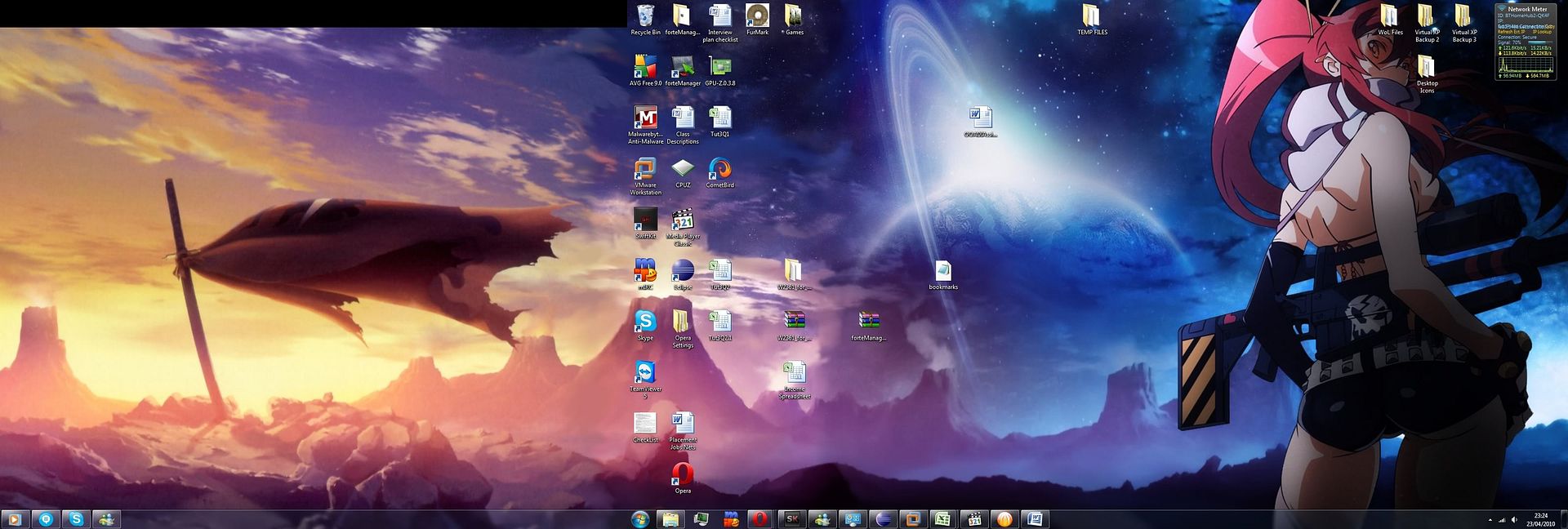Open the Skype desktop shortcut
Screen dimensions: 1568x529
click(x=645, y=322)
